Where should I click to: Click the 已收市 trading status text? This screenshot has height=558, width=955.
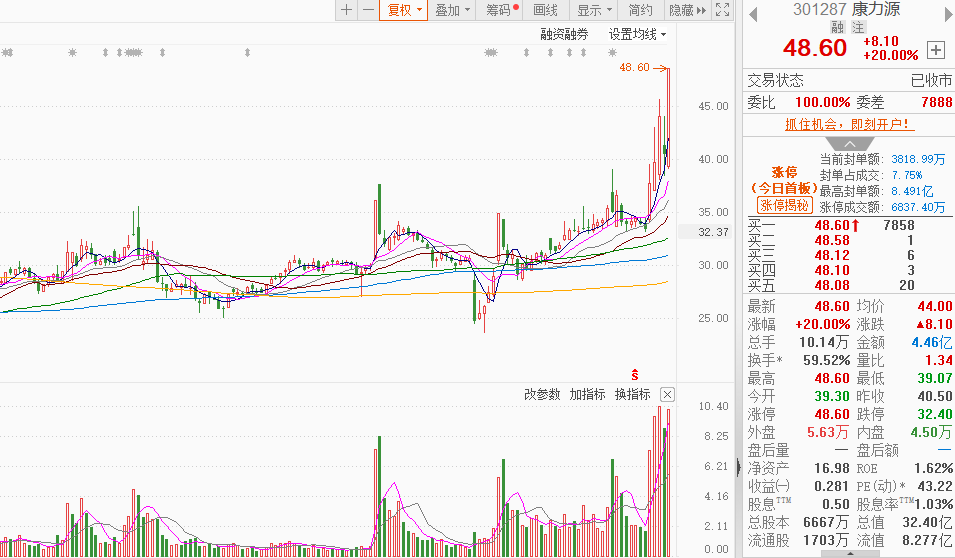(x=931, y=80)
